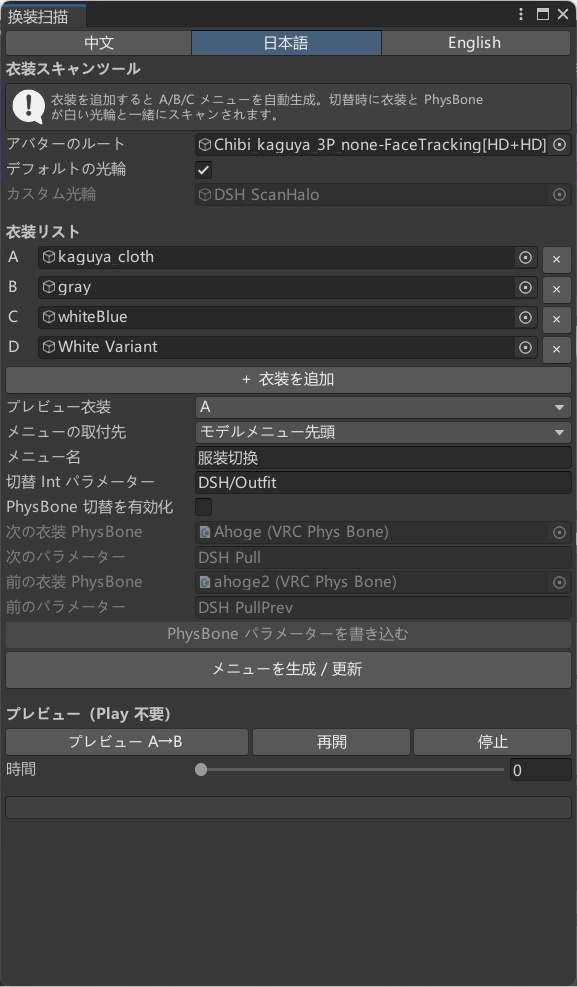This screenshot has width=577, height=987.
Task: Remove outfit D White Variant with × button
Action: [556, 349]
